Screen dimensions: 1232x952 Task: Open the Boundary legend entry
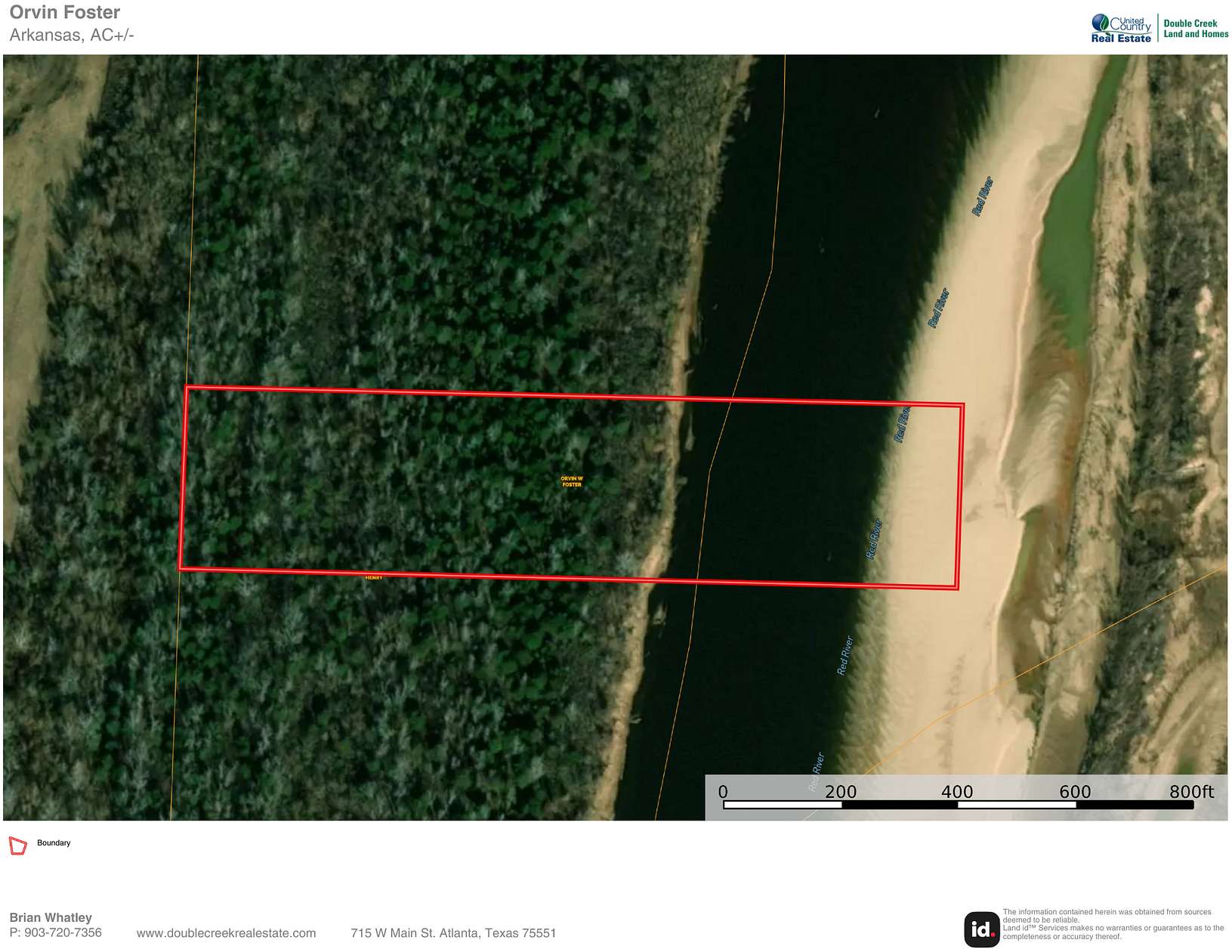pyautogui.click(x=53, y=842)
